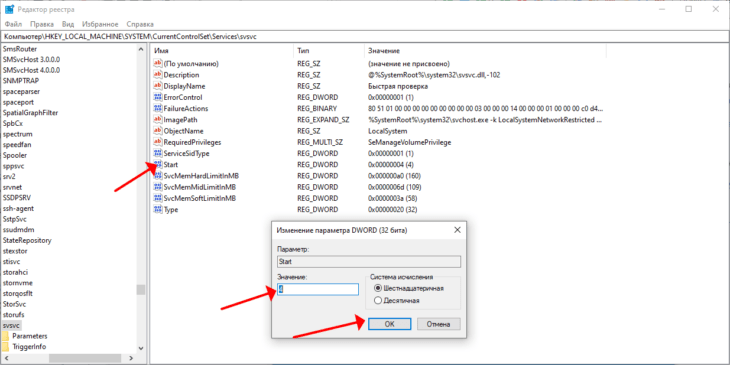
Task: Click the Parameters subkey folder icon
Action: click(x=5, y=336)
